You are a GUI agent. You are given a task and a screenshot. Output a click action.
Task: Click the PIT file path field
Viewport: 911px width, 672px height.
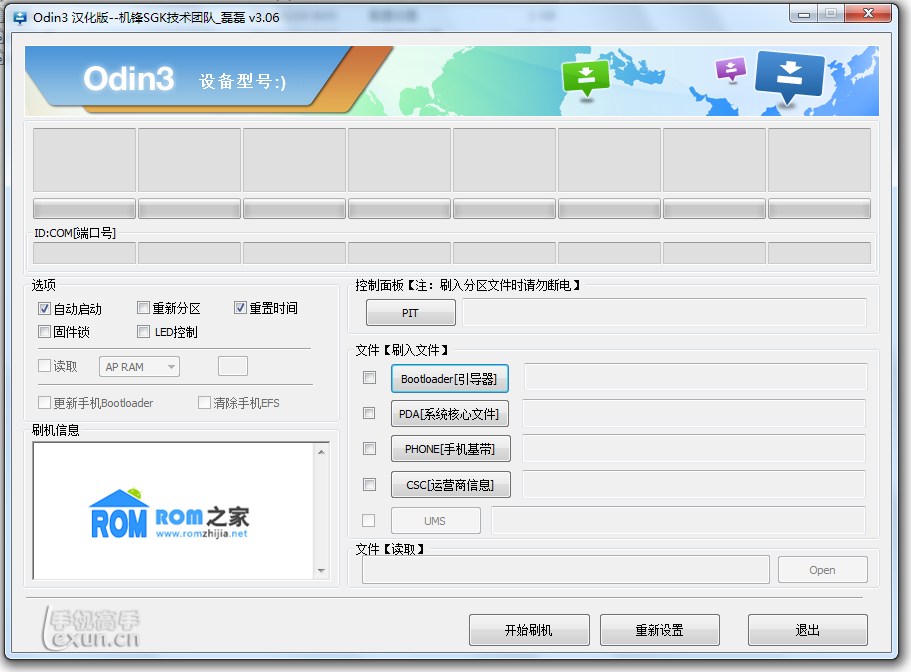pyautogui.click(x=664, y=312)
